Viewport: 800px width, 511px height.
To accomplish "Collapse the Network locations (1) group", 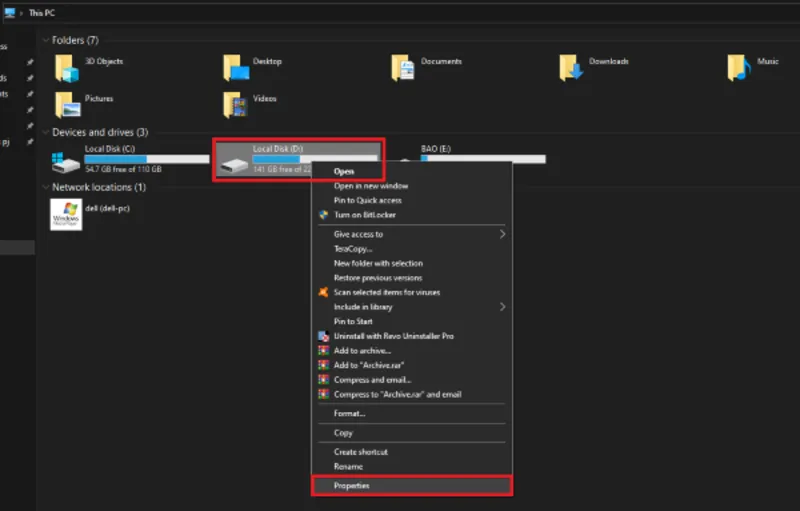I will pyautogui.click(x=45, y=187).
